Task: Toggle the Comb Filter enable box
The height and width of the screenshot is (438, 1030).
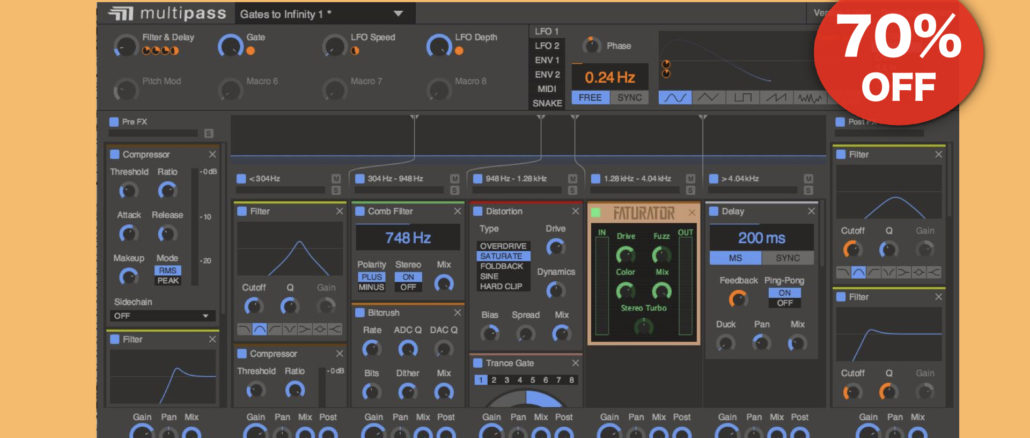Action: click(x=360, y=211)
